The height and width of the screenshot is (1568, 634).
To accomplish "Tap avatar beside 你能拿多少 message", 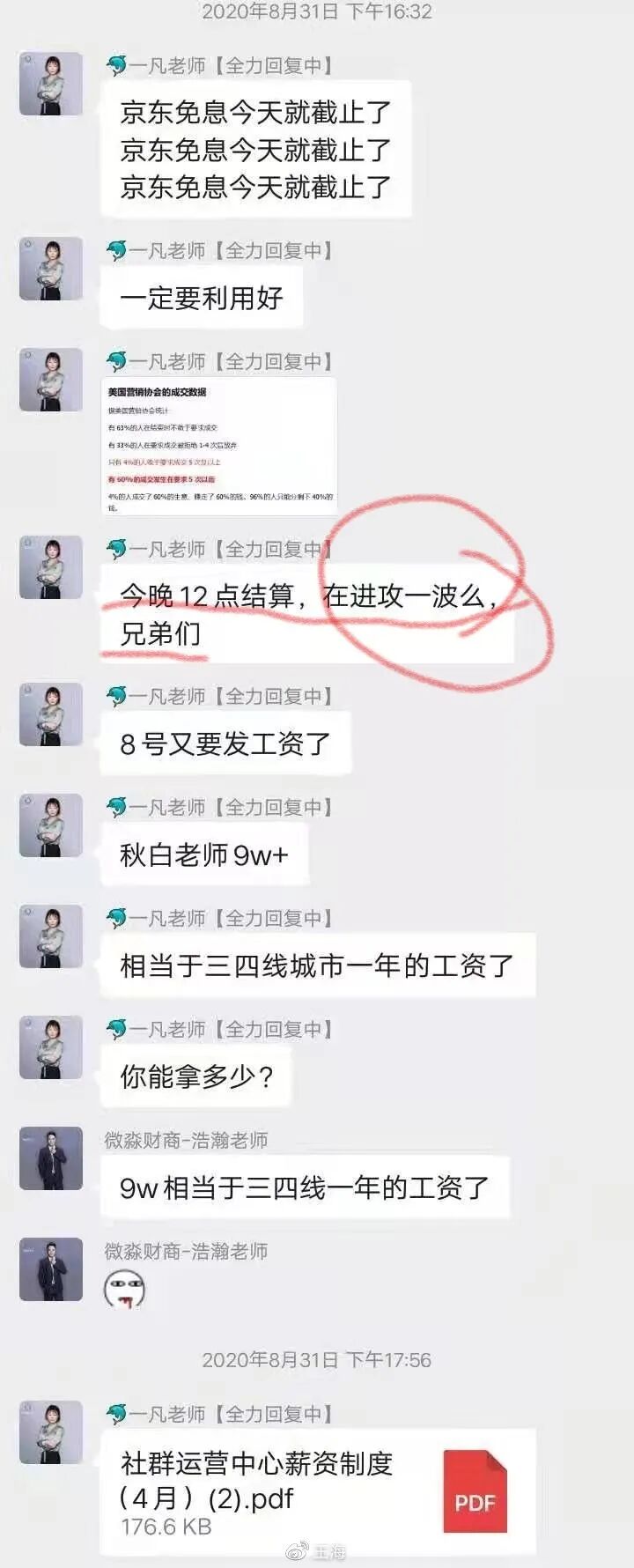I will coord(51,1047).
